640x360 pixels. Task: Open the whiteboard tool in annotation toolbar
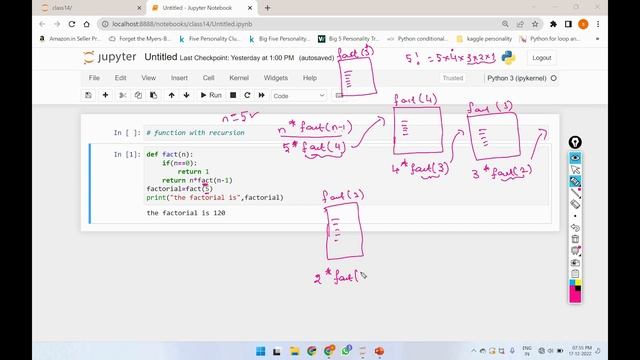click(x=575, y=250)
